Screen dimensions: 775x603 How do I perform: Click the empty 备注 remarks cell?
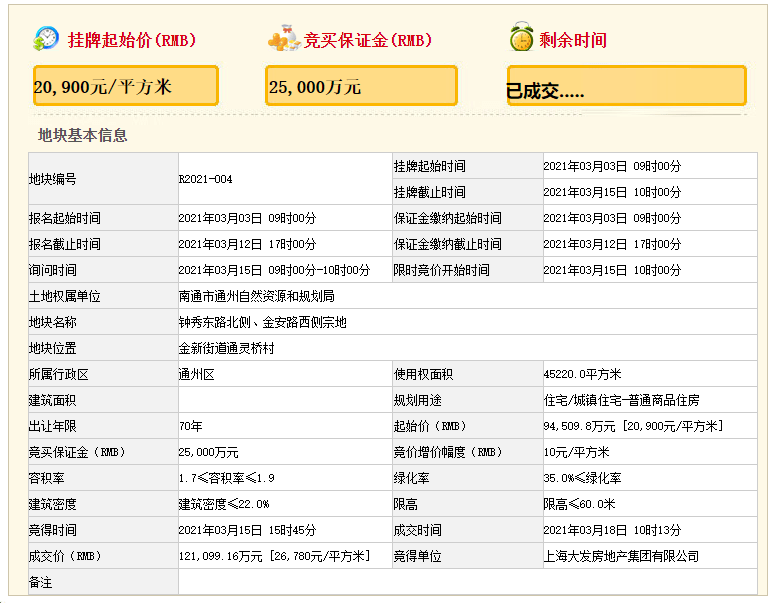(x=468, y=582)
